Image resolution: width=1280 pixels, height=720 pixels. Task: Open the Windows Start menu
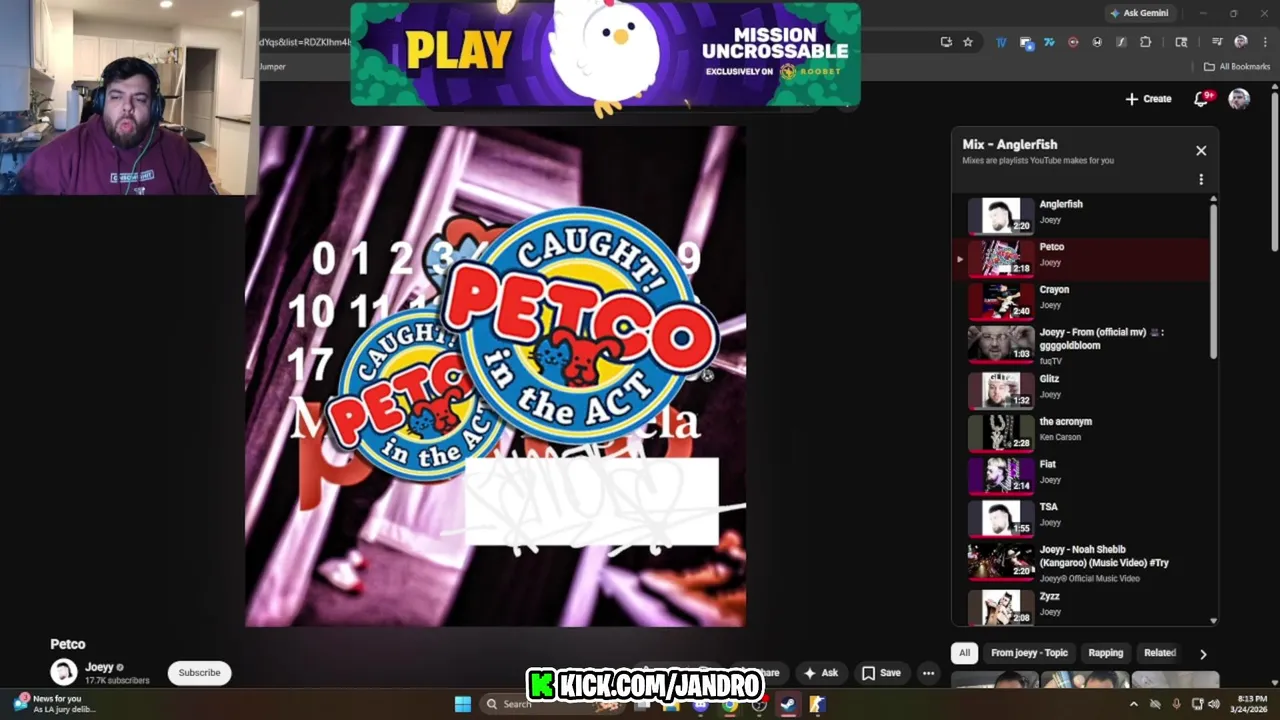pyautogui.click(x=463, y=704)
